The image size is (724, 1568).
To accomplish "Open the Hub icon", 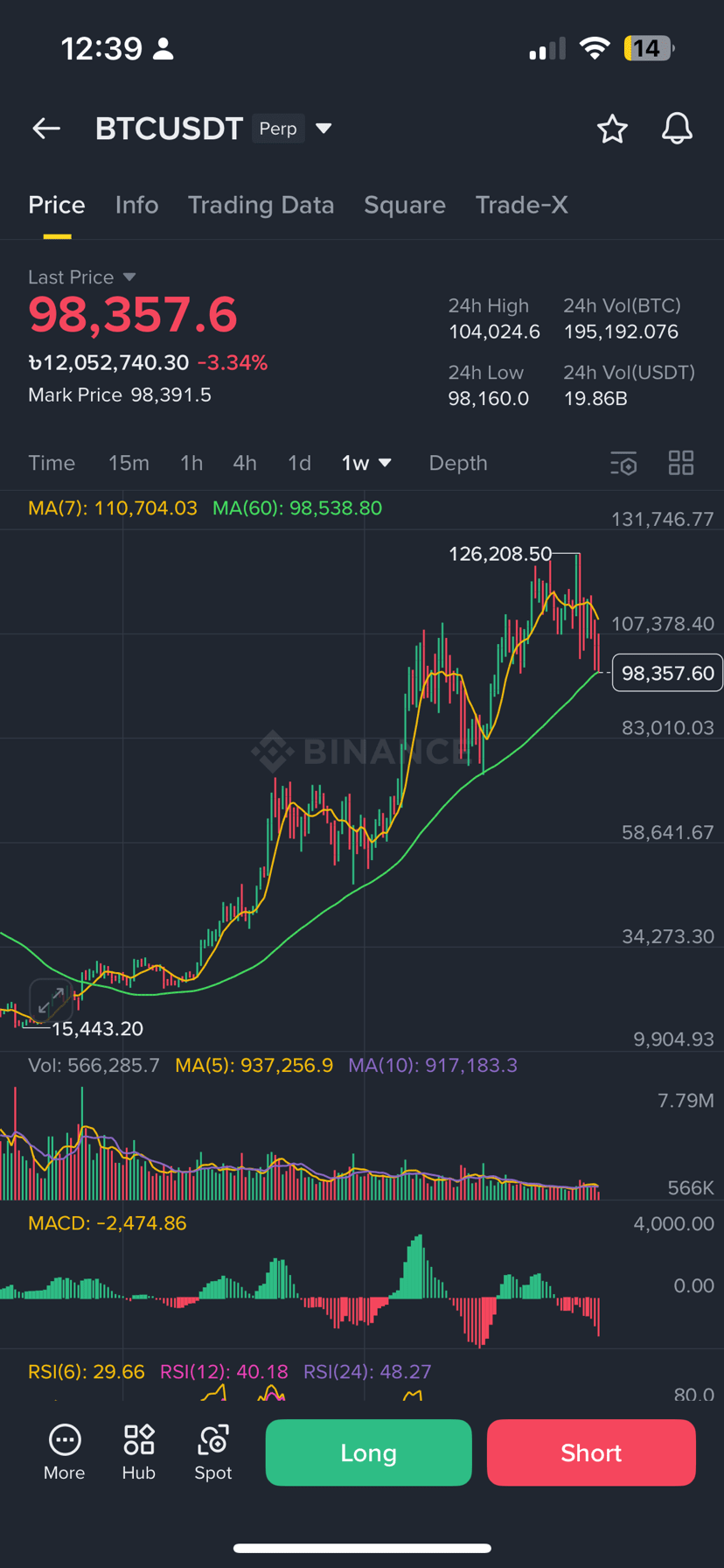I will click(139, 1439).
